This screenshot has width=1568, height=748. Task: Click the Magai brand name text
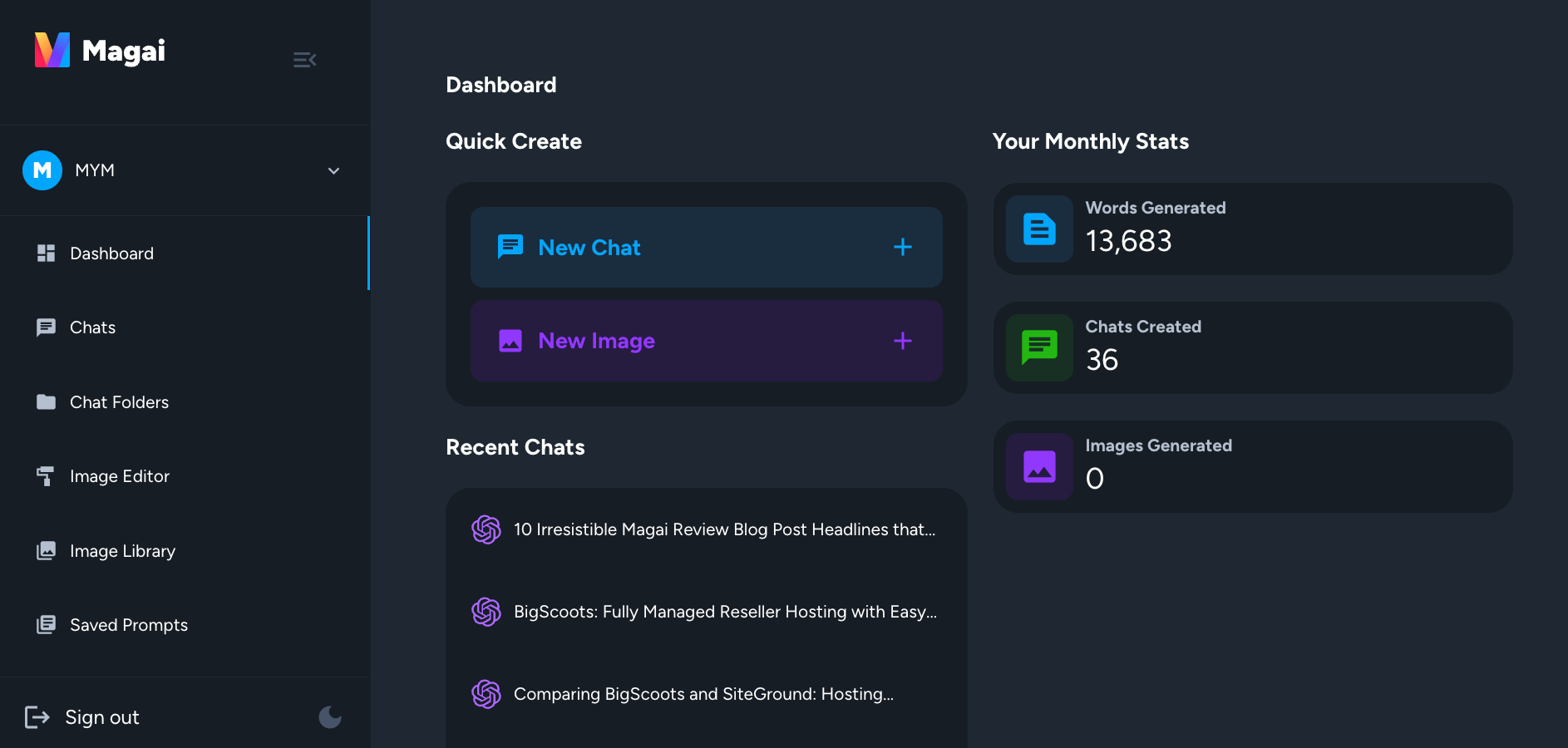(x=124, y=51)
